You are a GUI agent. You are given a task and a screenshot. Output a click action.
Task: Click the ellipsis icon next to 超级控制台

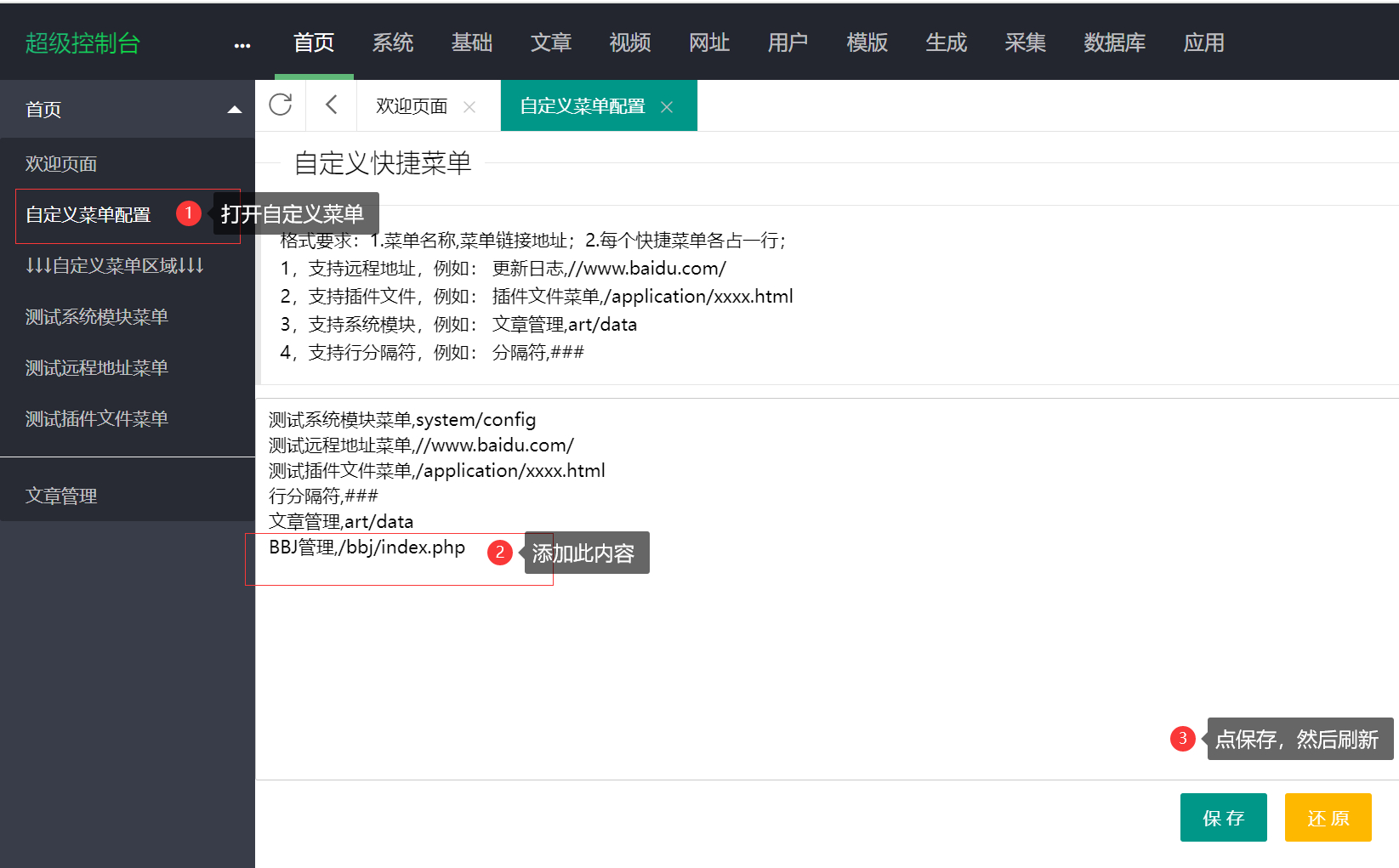point(242,43)
